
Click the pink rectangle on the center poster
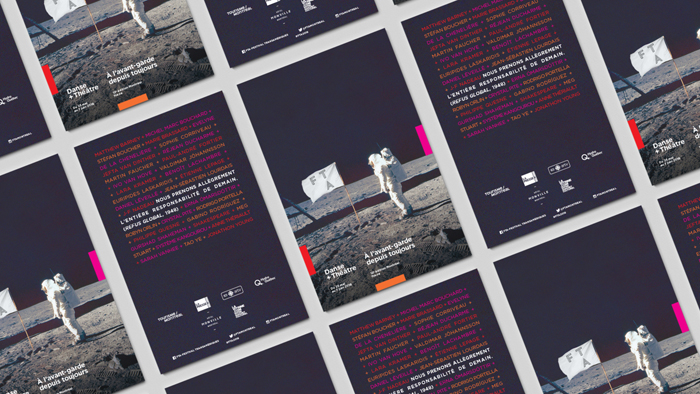(x=424, y=140)
